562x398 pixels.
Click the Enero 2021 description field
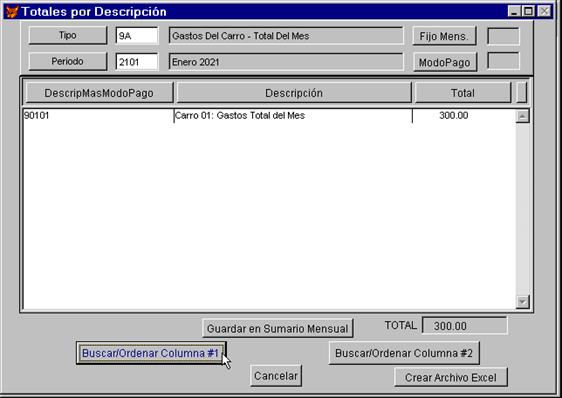286,62
